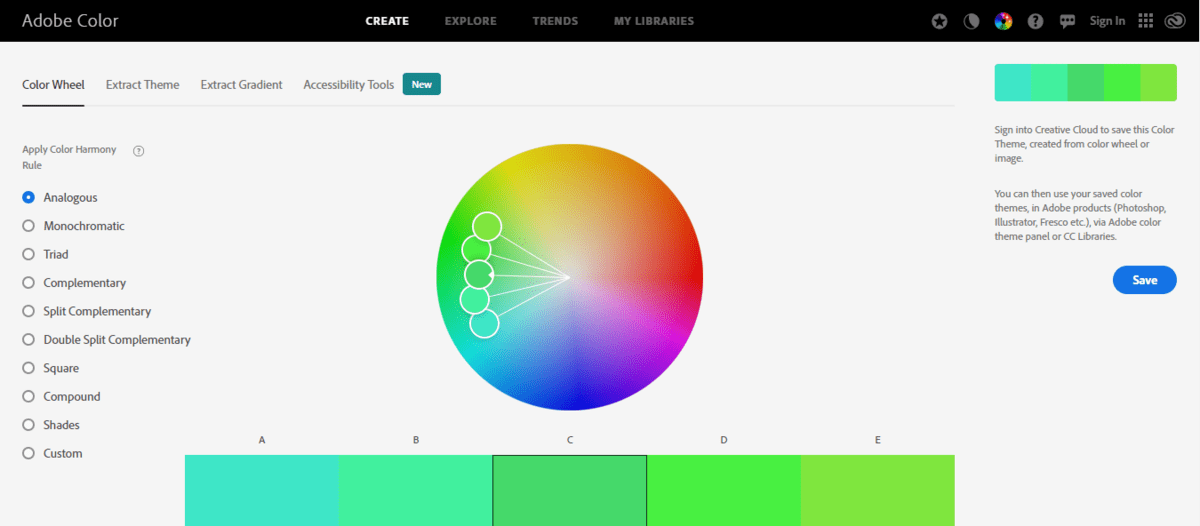Click 'Apply Color Harmony Rule' label
This screenshot has width=1200, height=526.
[x=69, y=157]
